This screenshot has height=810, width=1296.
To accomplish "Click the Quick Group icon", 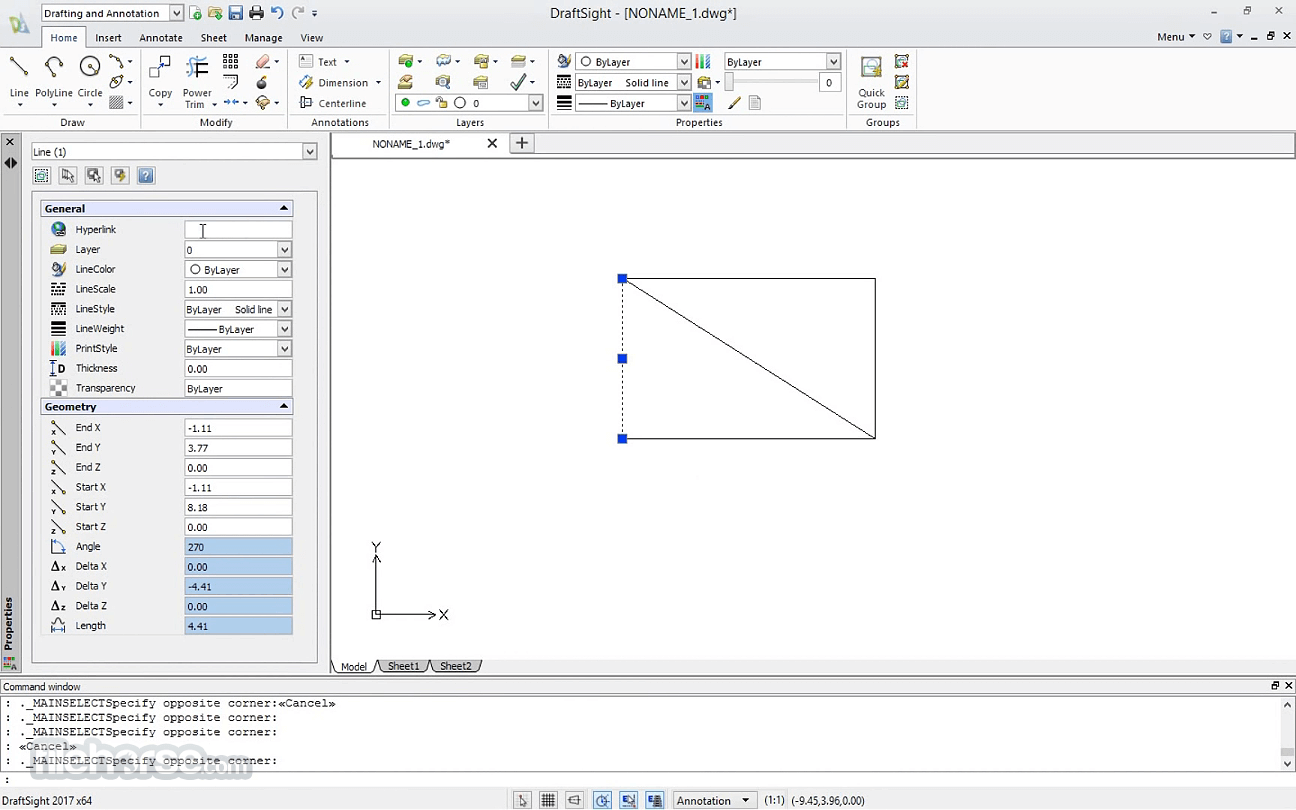I will tap(871, 82).
